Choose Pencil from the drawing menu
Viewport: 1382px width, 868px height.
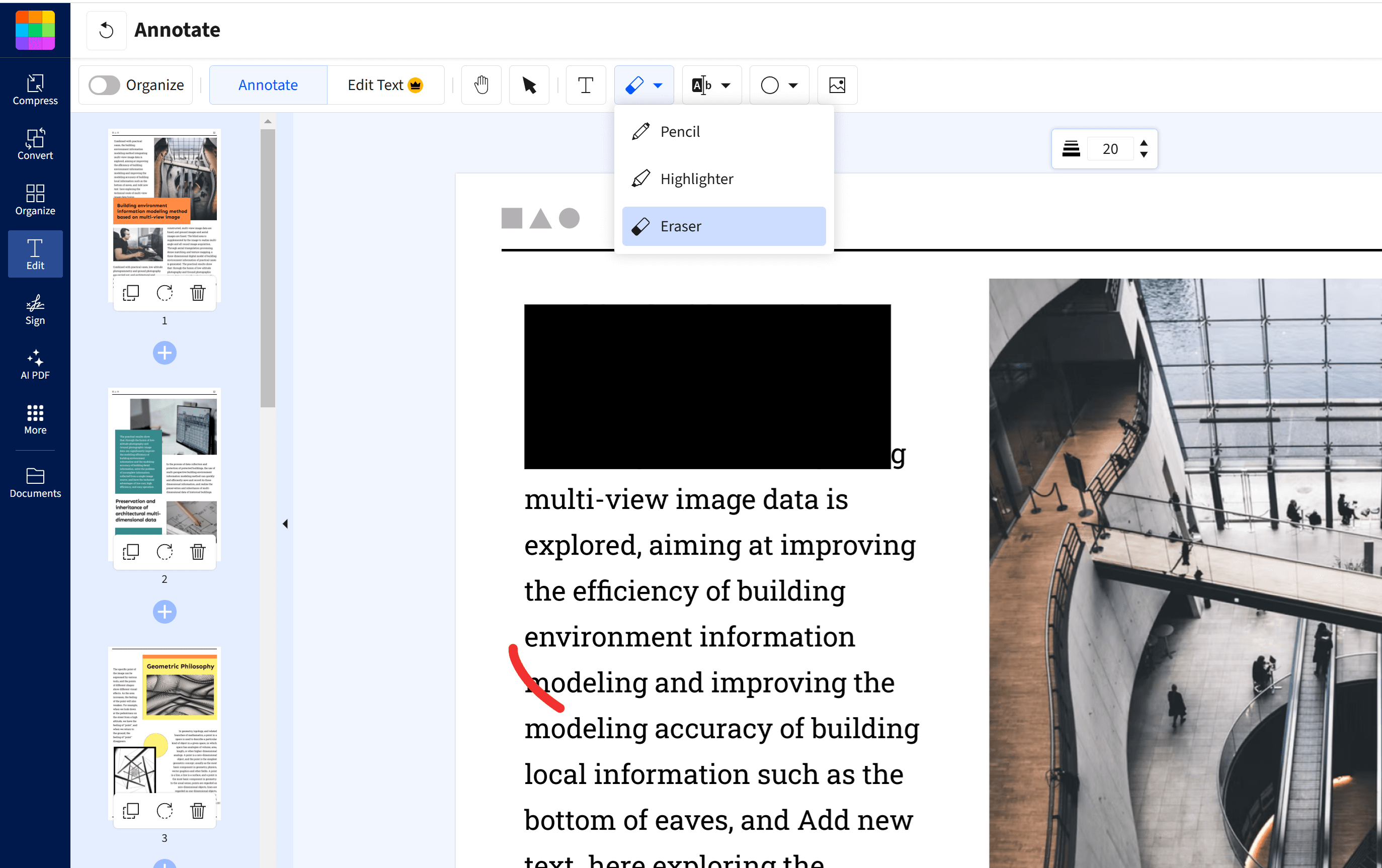(680, 131)
